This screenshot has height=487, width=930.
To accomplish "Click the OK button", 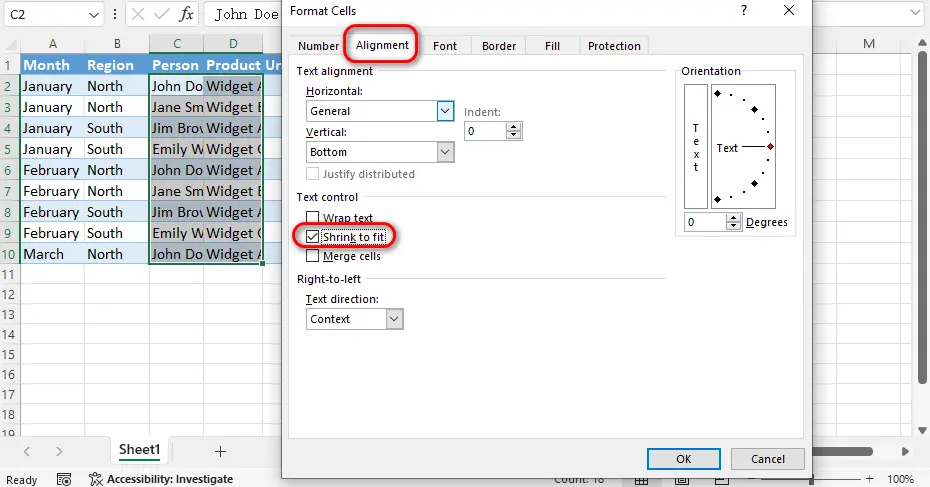I will (x=684, y=459).
